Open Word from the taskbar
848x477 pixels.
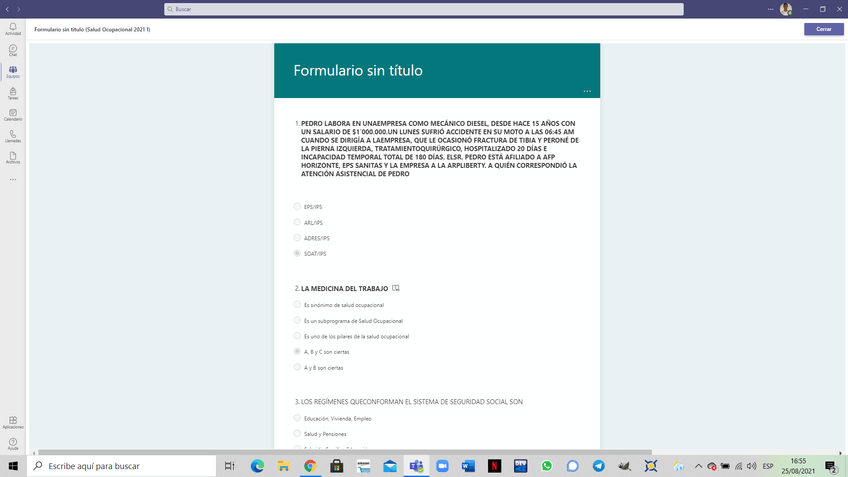[x=468, y=466]
